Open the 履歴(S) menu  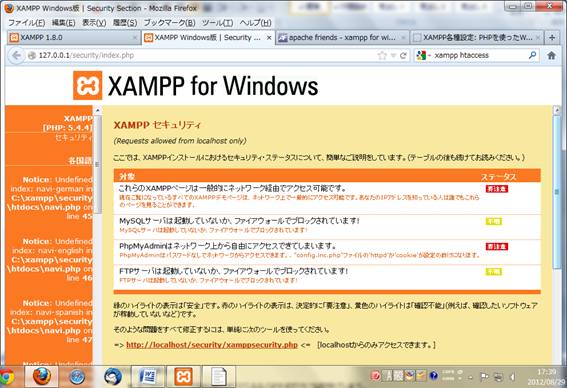125,23
